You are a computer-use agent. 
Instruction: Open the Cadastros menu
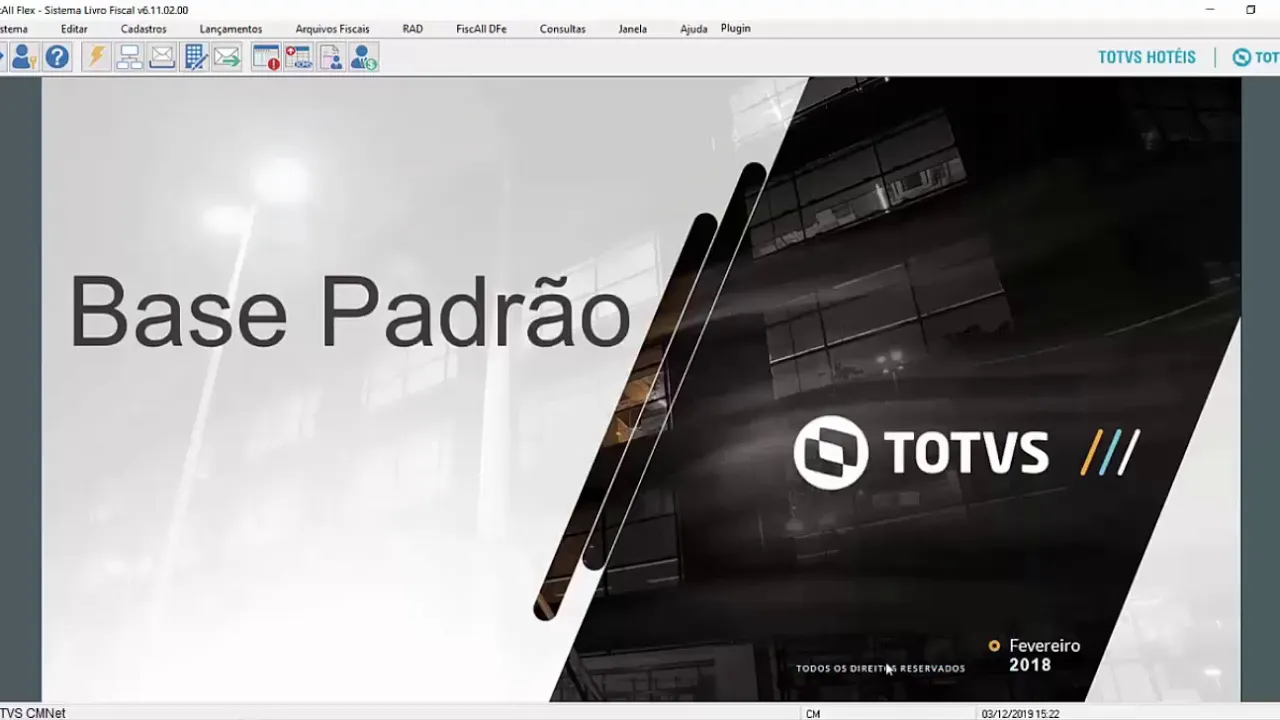coord(143,29)
